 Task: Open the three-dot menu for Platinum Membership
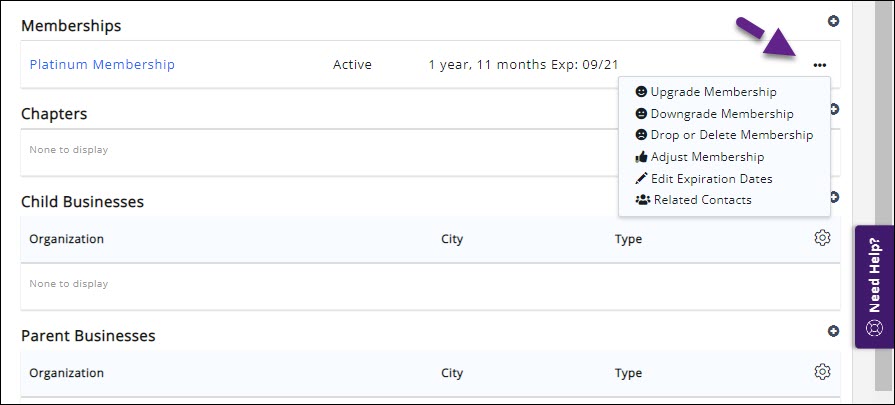click(x=820, y=65)
